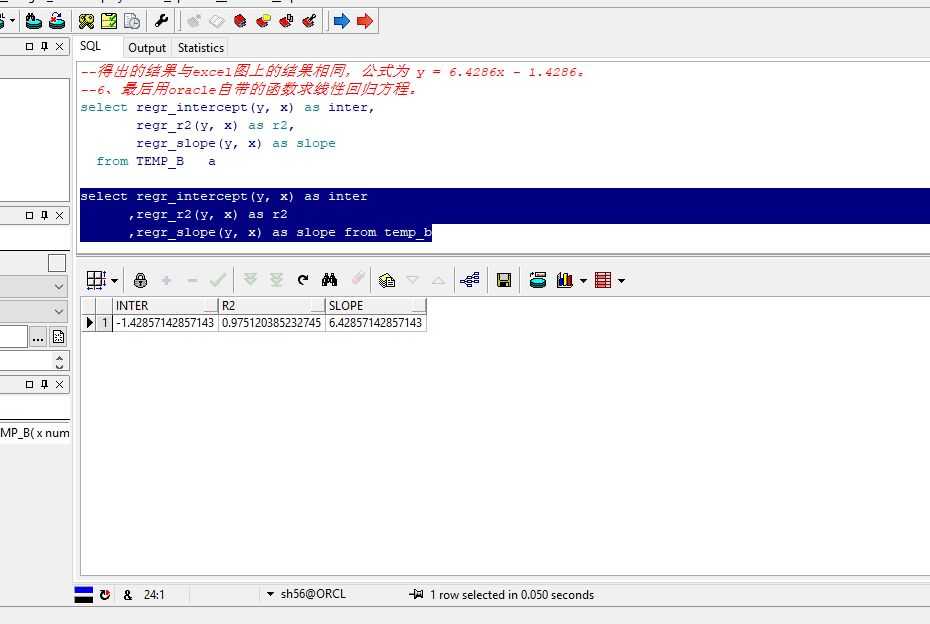Screen dimensions: 930x624
Task: Toggle the square checkbox in left panel
Action: tap(57, 263)
